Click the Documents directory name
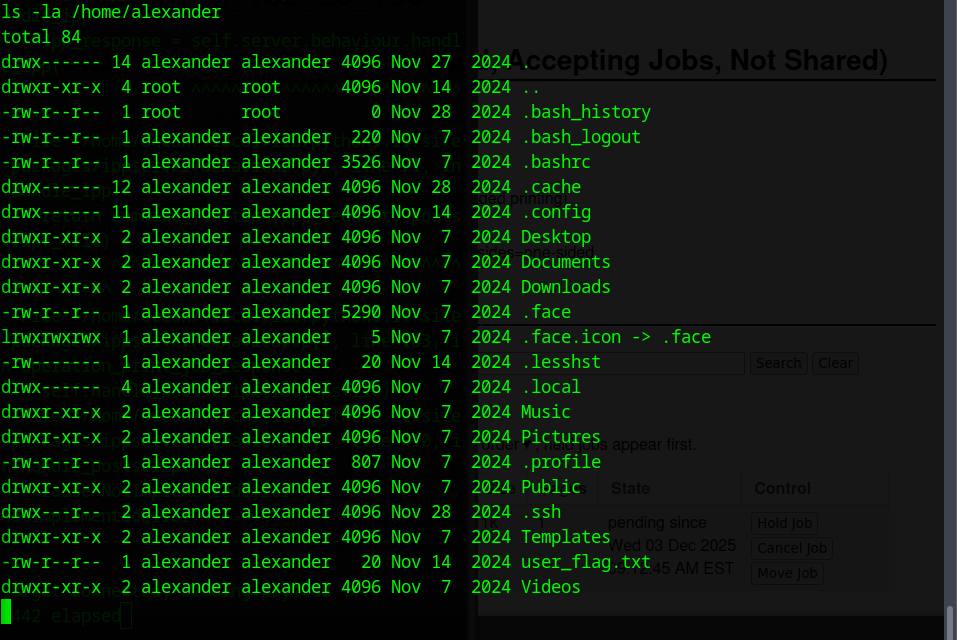Viewport: 957px width, 640px height. 565,262
